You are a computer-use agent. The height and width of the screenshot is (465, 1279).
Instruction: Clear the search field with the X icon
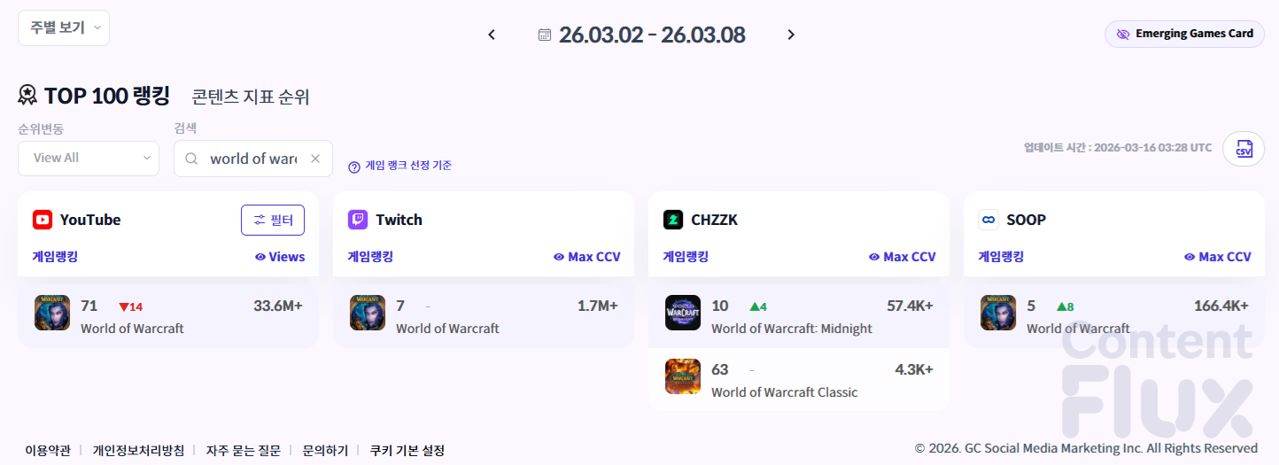tap(315, 158)
